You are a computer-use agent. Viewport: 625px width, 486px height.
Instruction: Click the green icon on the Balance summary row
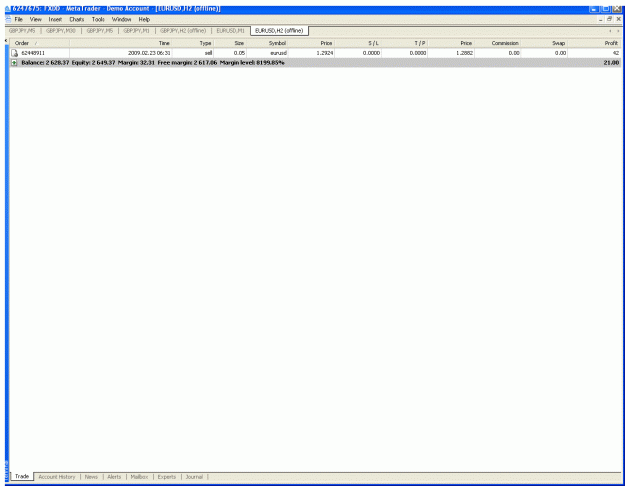[14, 63]
